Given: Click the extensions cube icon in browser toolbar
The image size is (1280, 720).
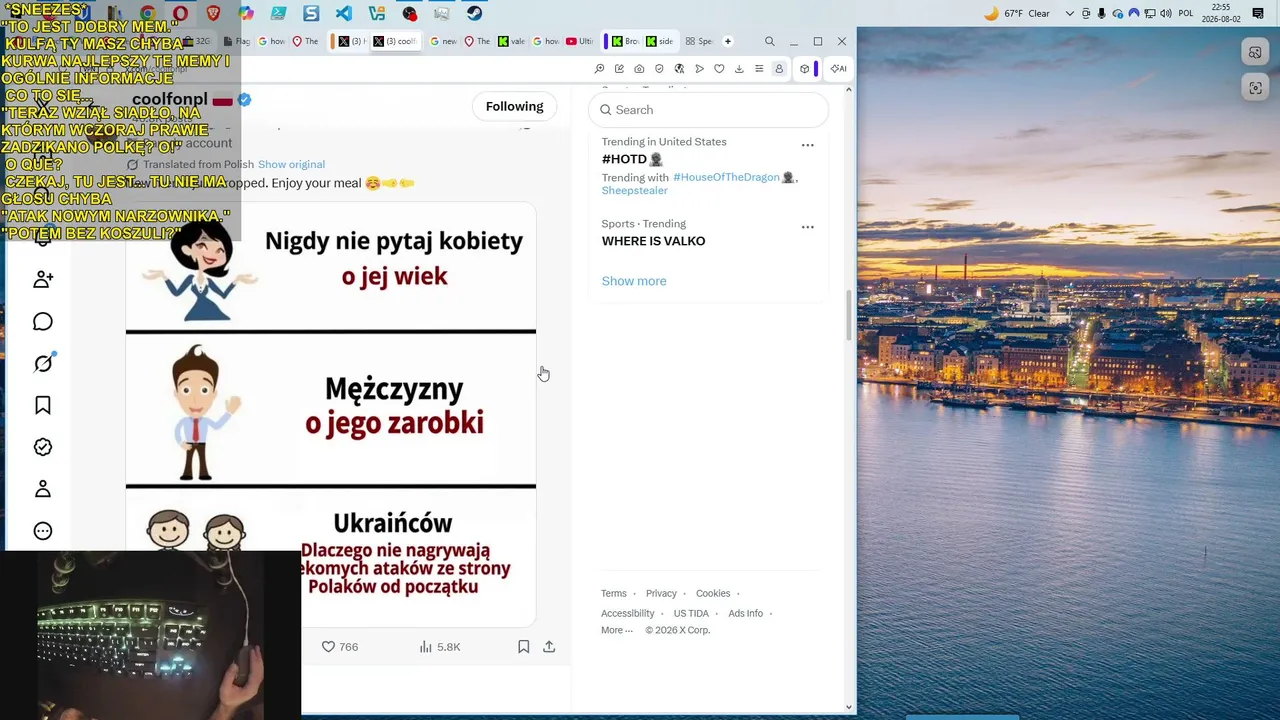Looking at the screenshot, I should click(x=804, y=69).
